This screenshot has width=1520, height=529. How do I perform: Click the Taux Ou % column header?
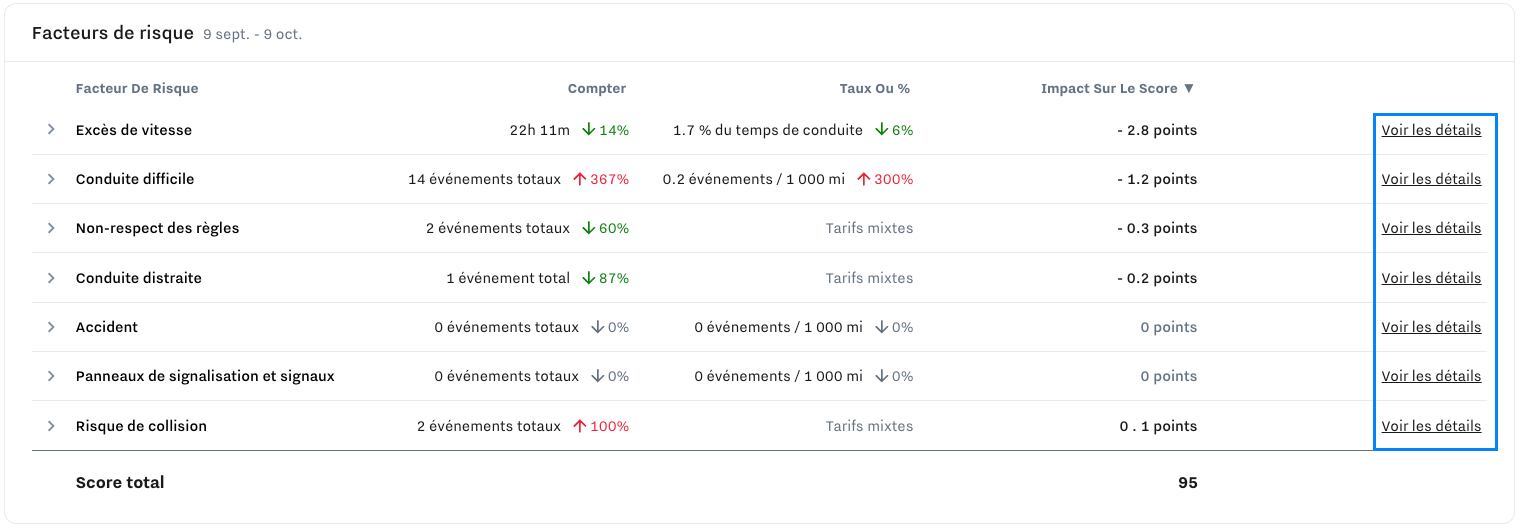pos(875,88)
